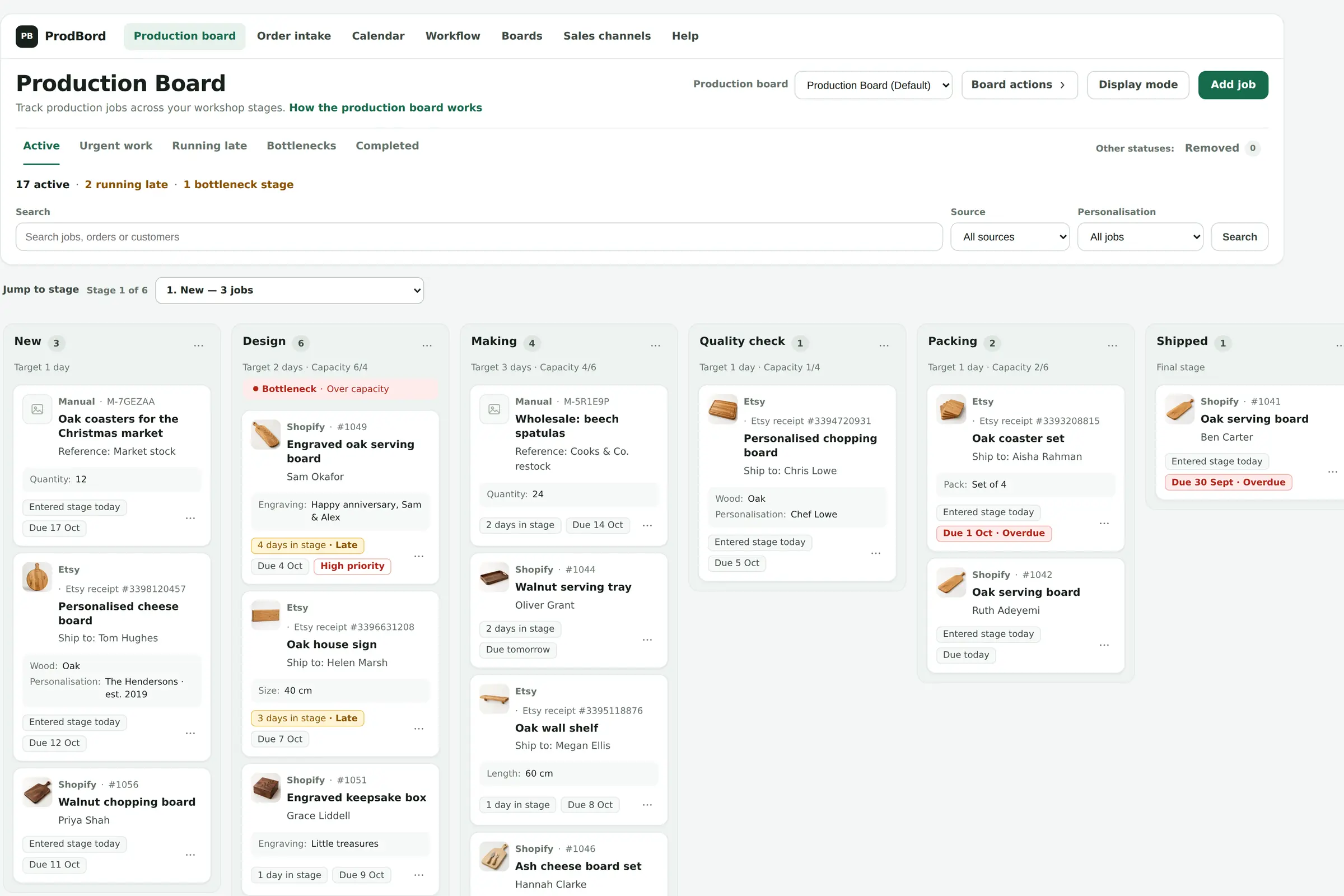Click the Add job button
The width and height of the screenshot is (1344, 896).
point(1233,85)
